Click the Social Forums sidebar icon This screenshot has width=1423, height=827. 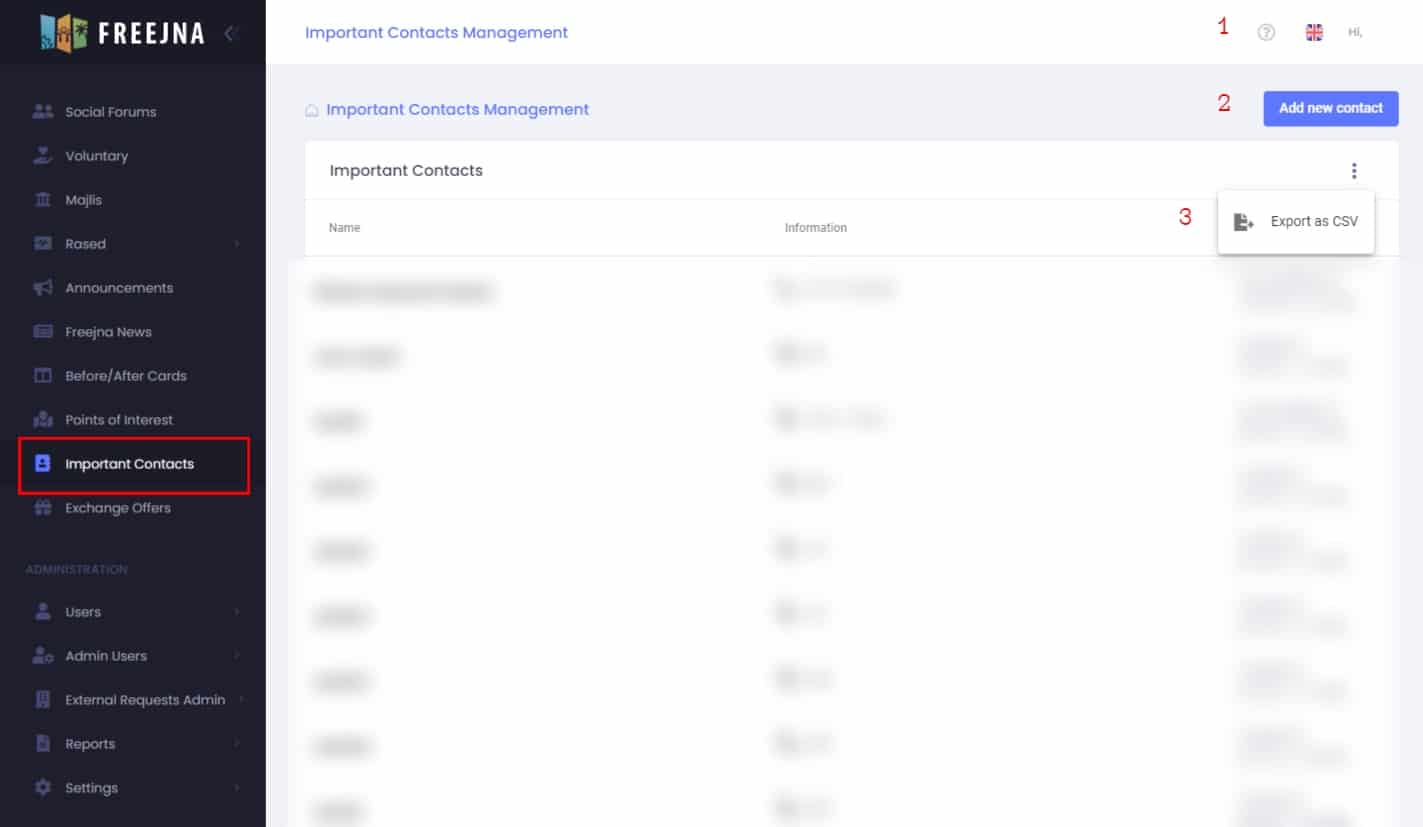43,112
